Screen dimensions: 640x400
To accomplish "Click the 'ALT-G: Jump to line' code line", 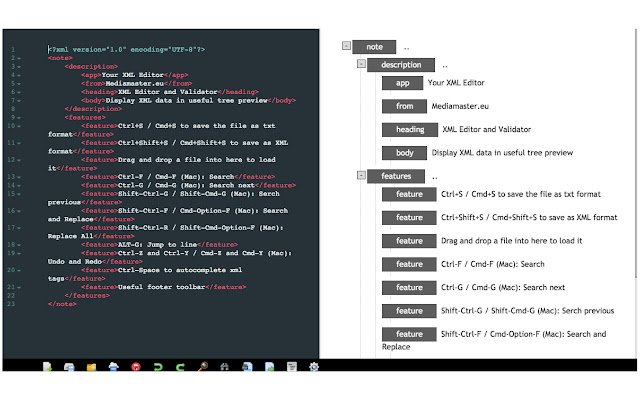I will pyautogui.click(x=159, y=244).
